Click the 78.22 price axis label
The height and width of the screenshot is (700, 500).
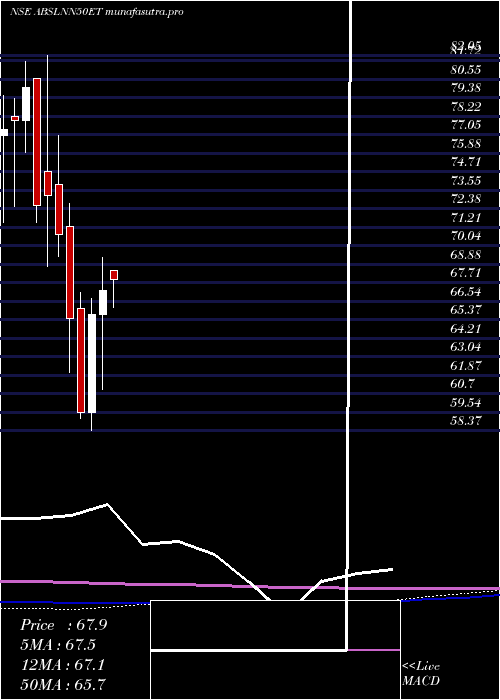[466, 107]
